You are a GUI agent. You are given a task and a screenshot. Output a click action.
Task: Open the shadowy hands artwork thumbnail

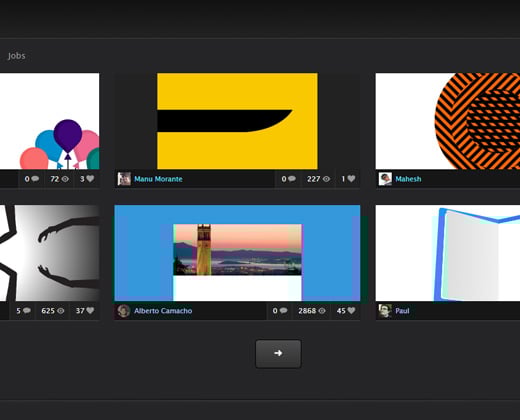[x=49, y=253]
